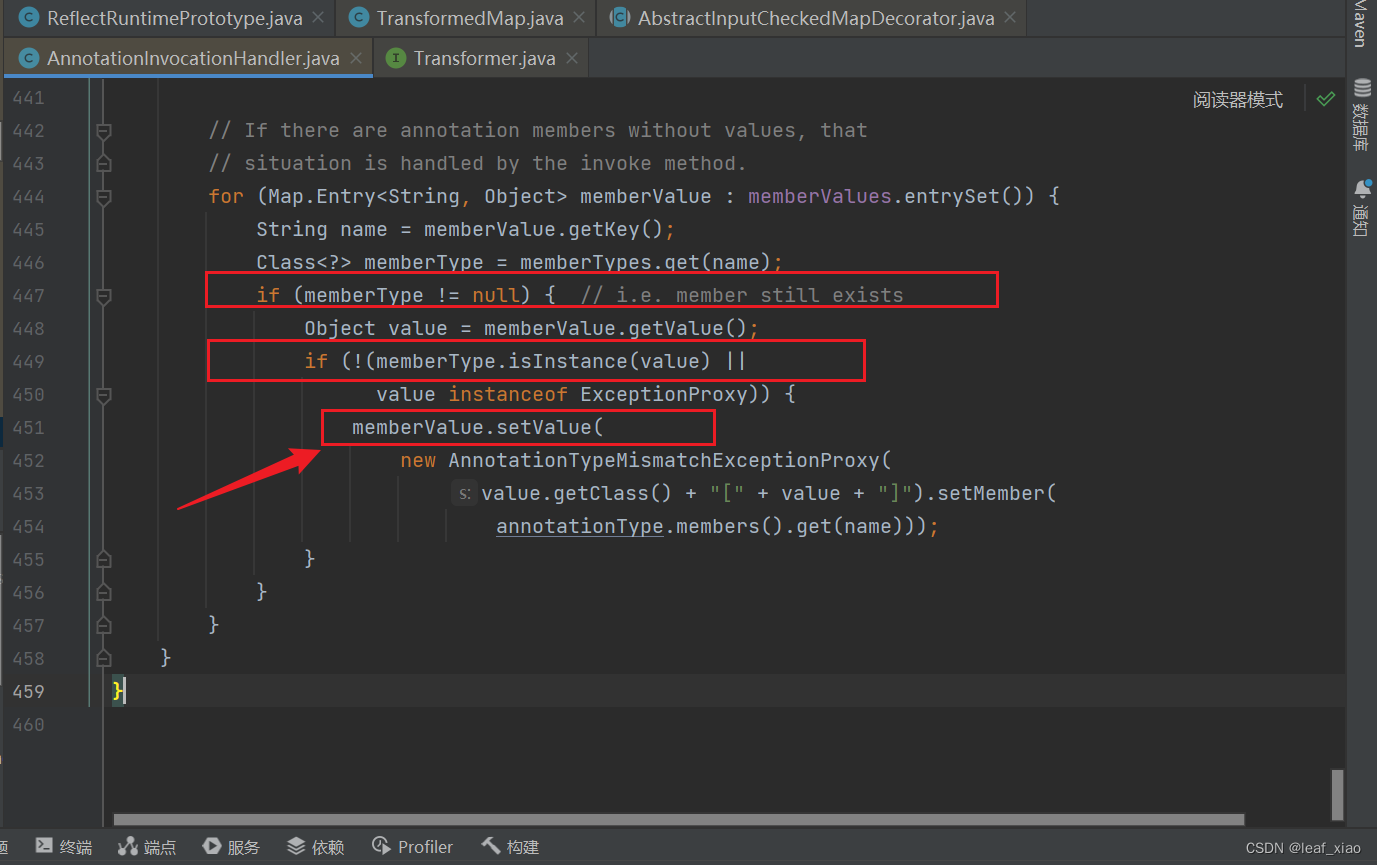Click the abstract class icon on AbstractInputCheckedMapDecorator.java tab
Viewport: 1377px width, 865px height.
coord(620,18)
